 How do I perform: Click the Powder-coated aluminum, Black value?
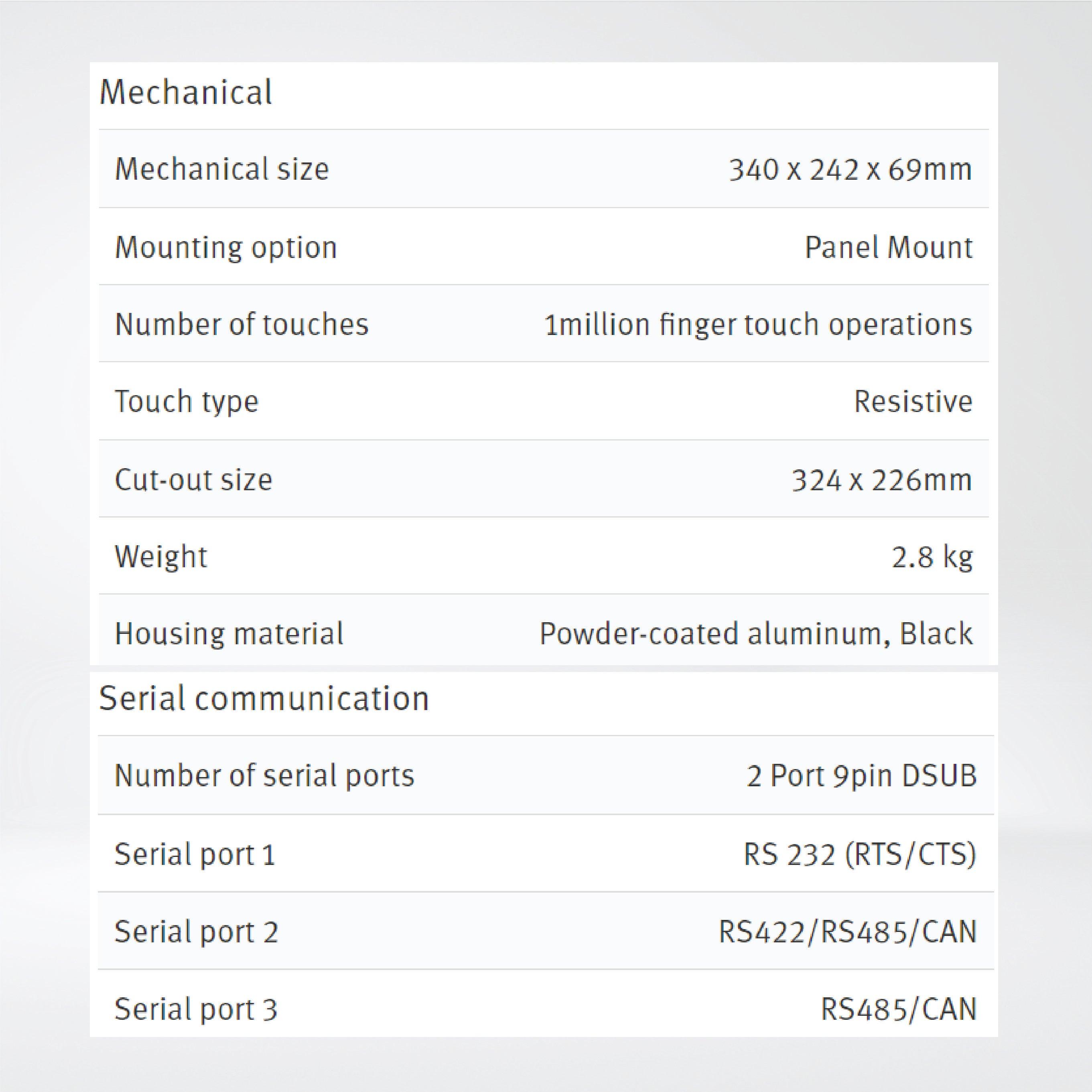tap(756, 633)
